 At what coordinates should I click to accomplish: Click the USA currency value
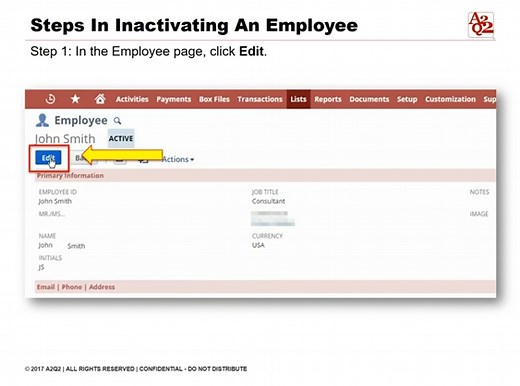[x=258, y=245]
